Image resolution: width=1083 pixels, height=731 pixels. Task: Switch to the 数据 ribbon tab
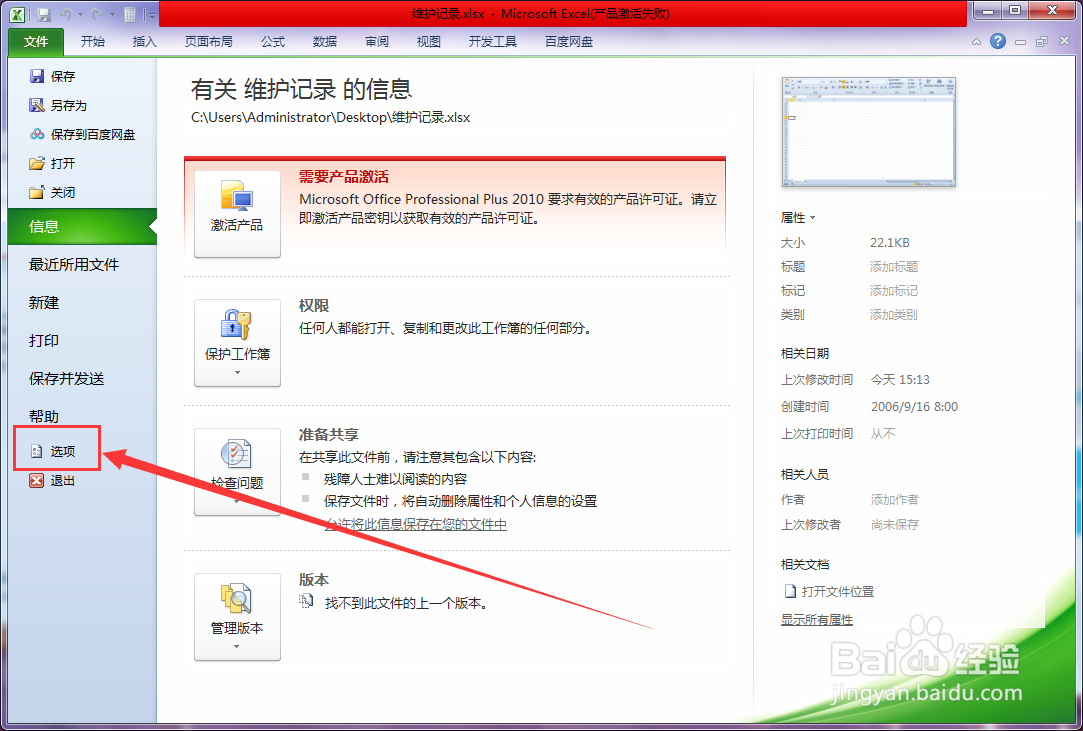325,41
